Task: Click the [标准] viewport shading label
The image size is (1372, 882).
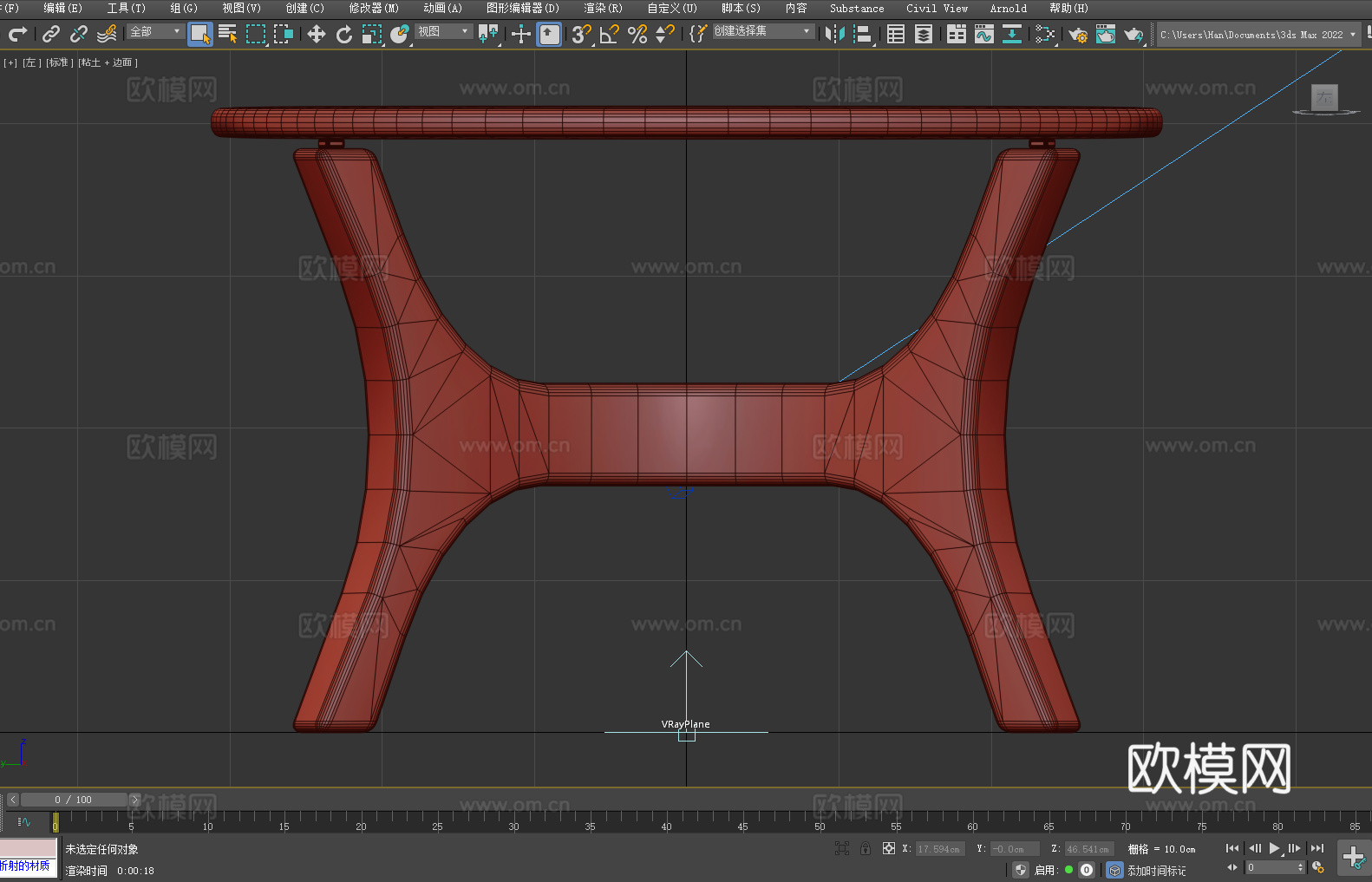Action: click(59, 62)
